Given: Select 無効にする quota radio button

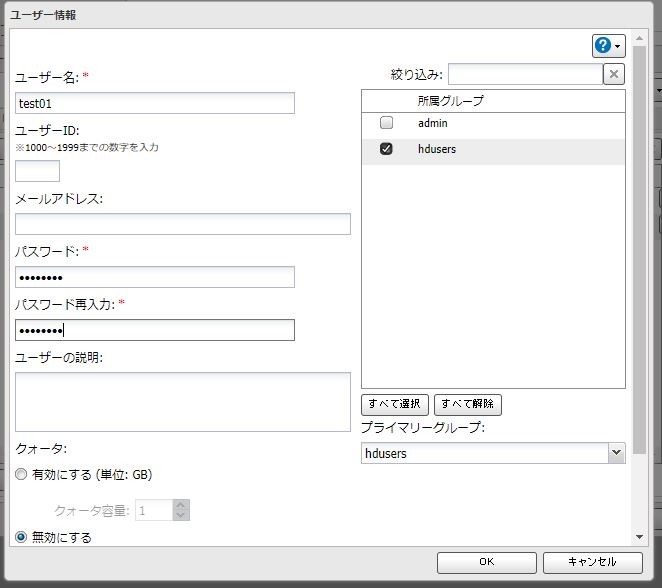Looking at the screenshot, I should tap(21, 537).
